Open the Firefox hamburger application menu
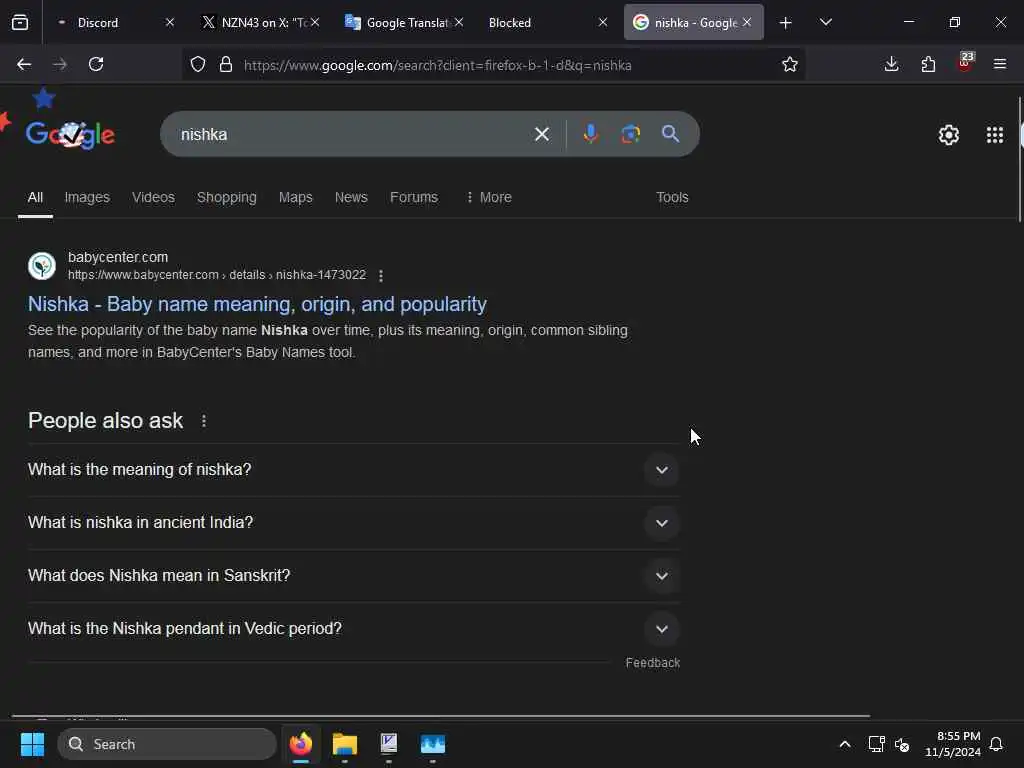The width and height of the screenshot is (1024, 768). (1000, 65)
